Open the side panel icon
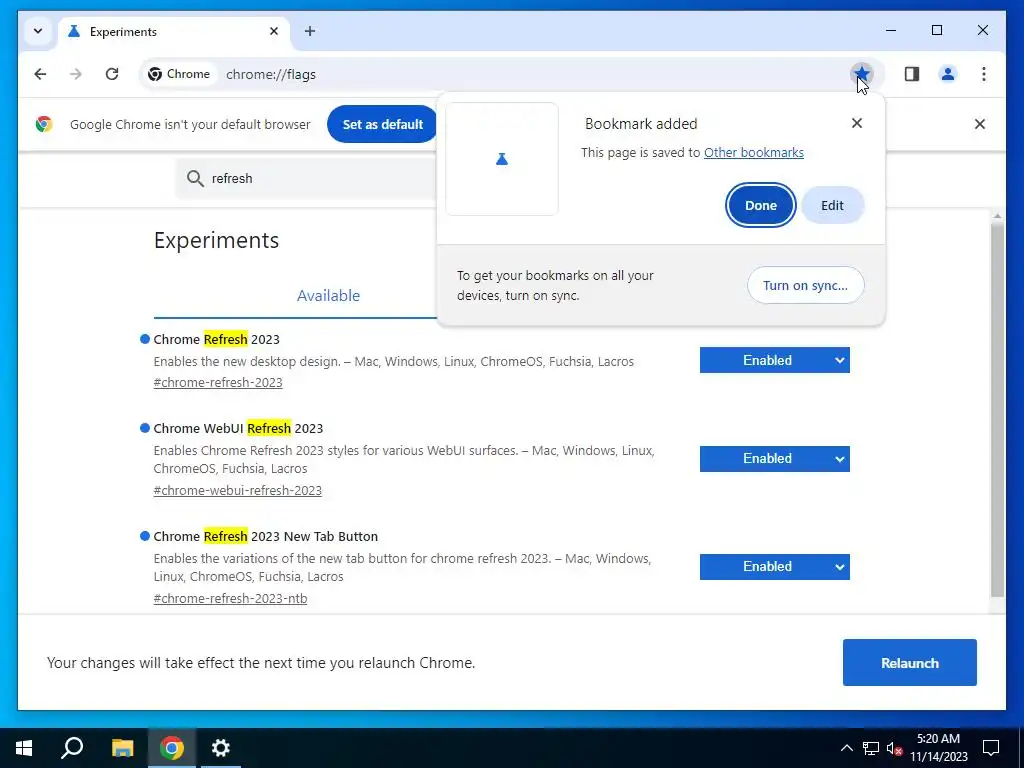The image size is (1024, 768). click(x=912, y=74)
